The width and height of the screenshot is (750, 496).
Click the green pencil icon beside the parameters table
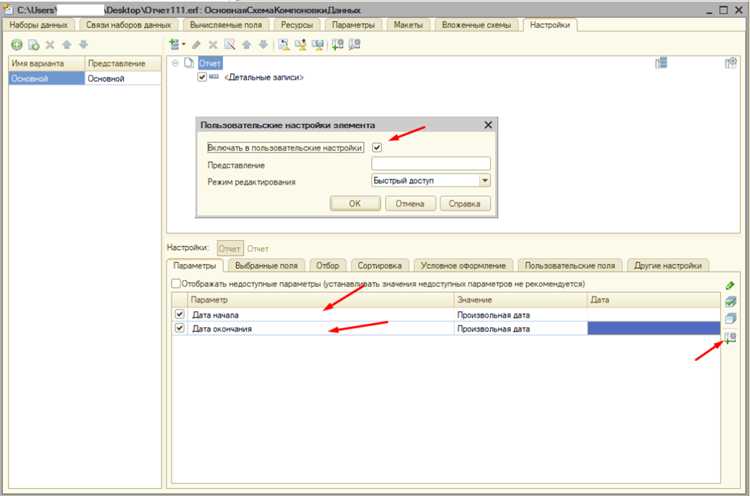[x=730, y=286]
